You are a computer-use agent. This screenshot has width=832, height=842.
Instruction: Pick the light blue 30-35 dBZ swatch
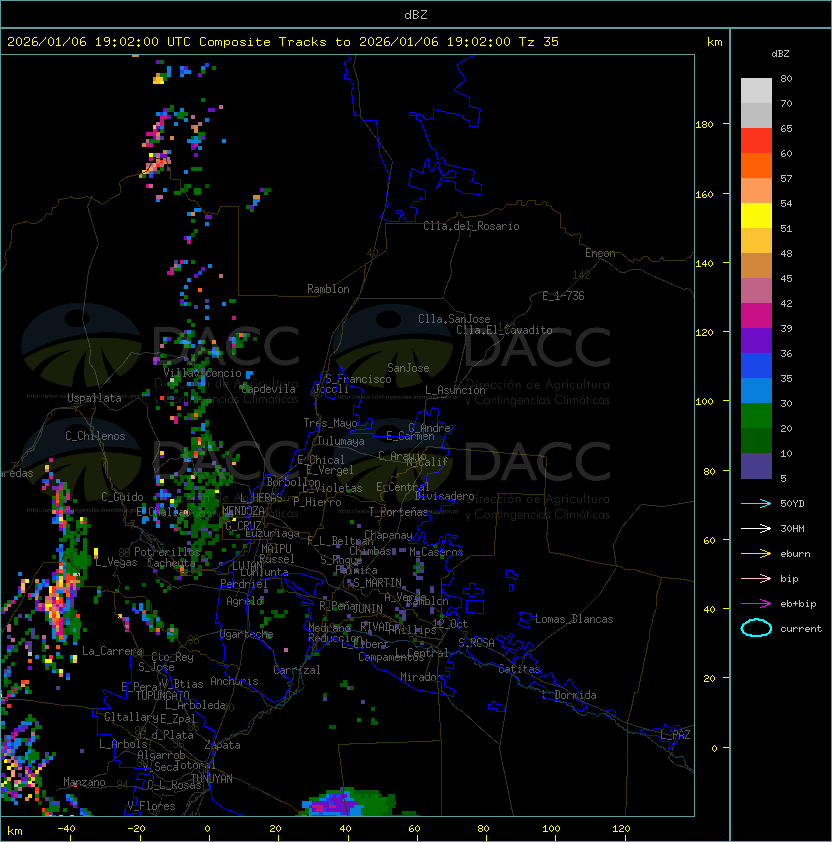[x=756, y=390]
